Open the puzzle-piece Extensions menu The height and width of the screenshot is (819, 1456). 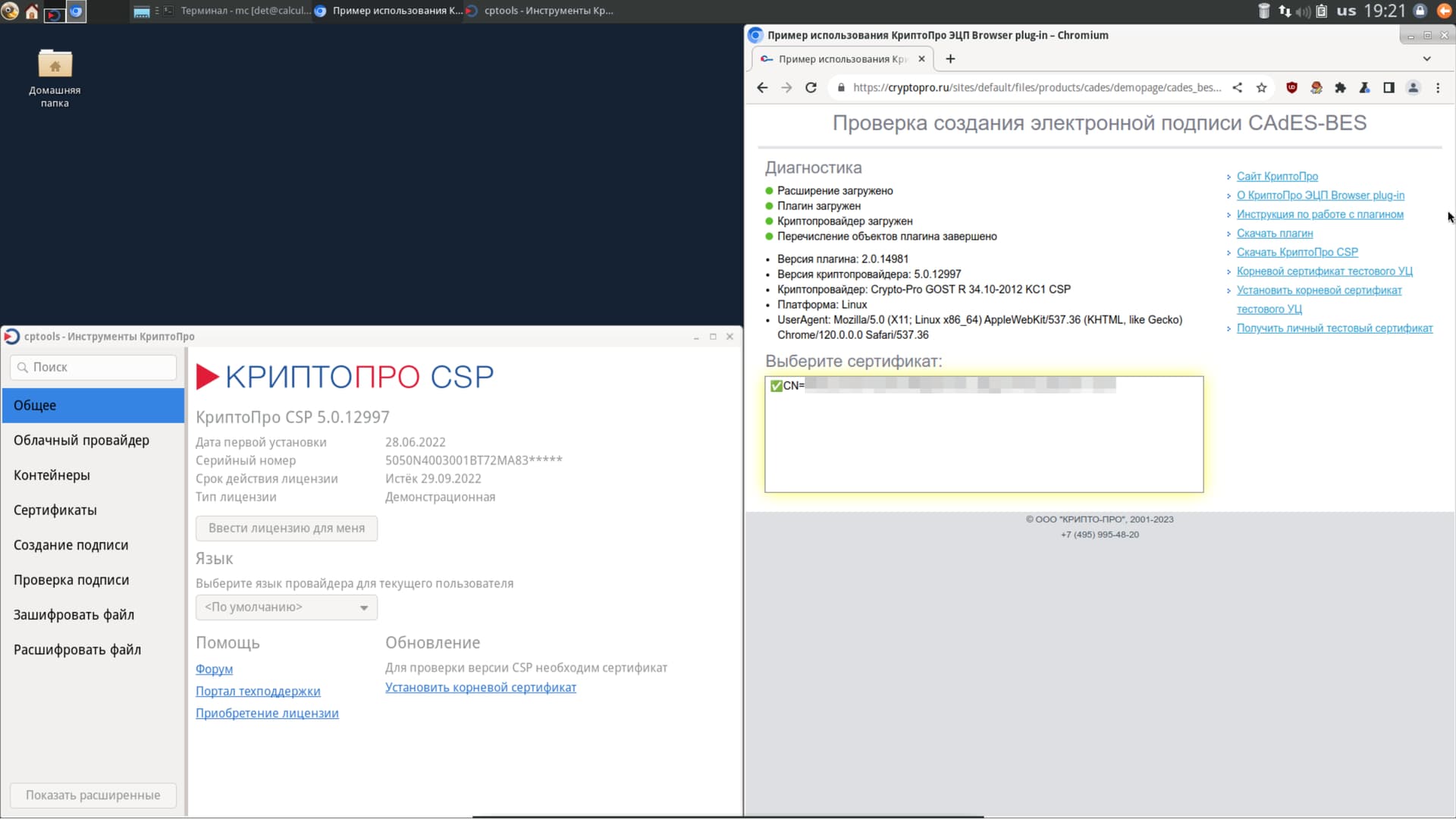coord(1341,88)
